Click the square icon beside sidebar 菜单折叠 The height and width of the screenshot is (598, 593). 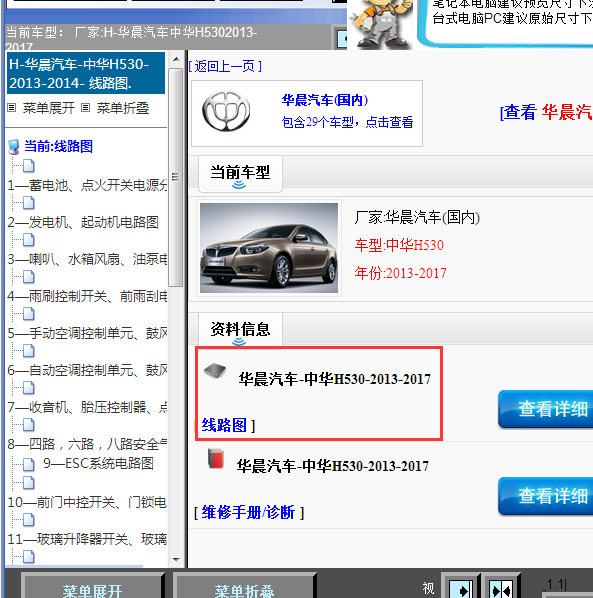pyautogui.click(x=86, y=108)
